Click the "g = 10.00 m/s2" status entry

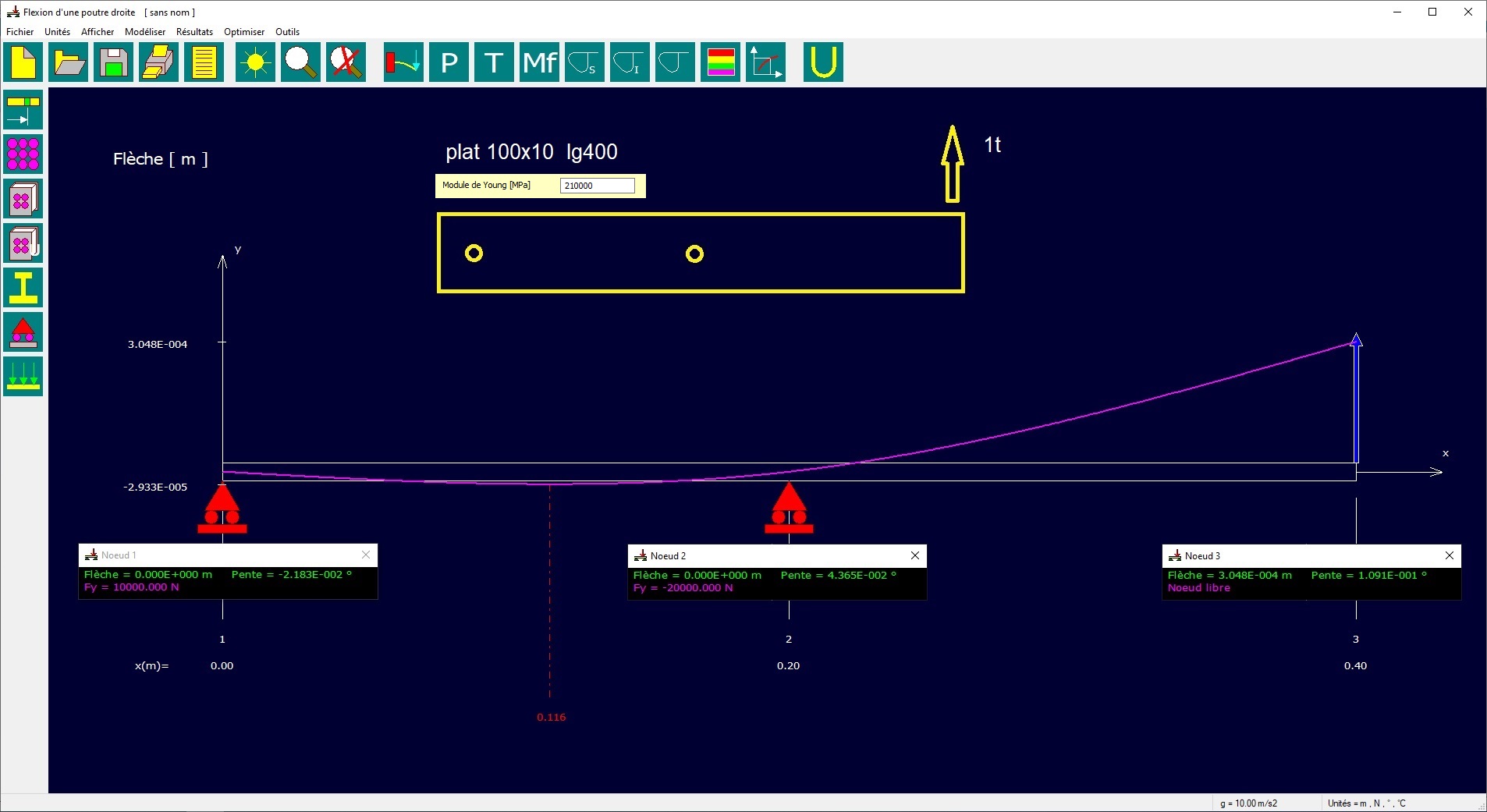click(1249, 803)
